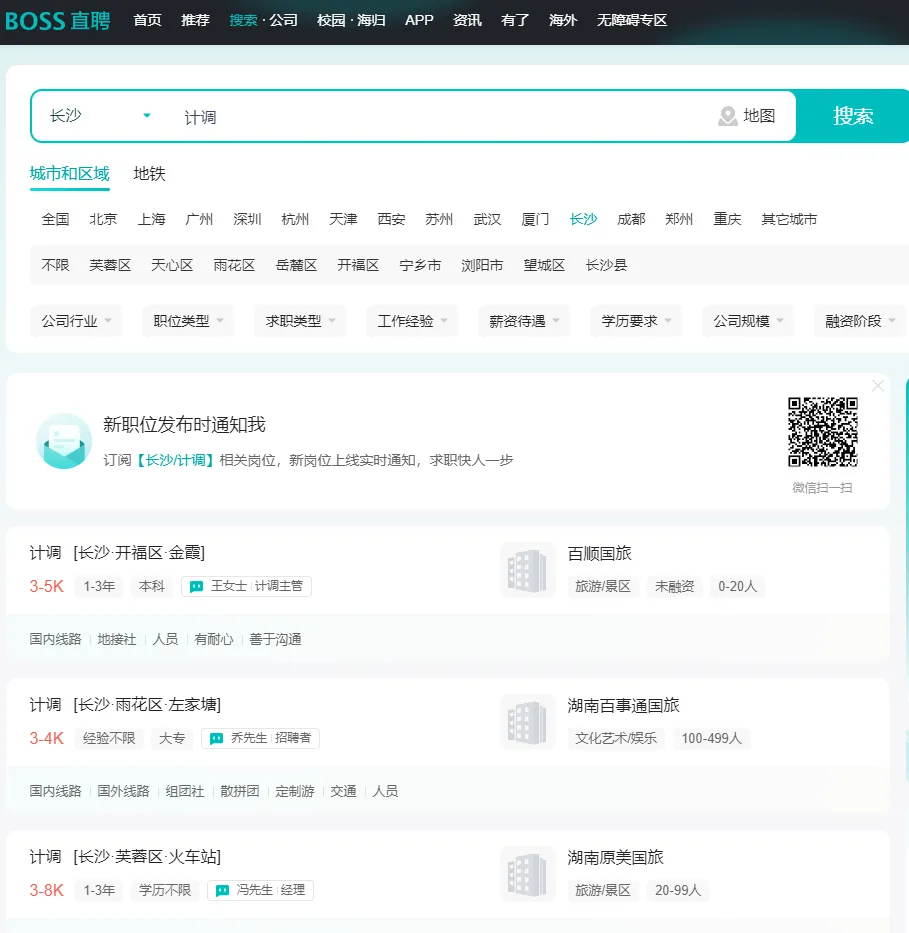The width and height of the screenshot is (909, 933).
Task: Filter by 芙蓉区 district
Action: (x=110, y=265)
